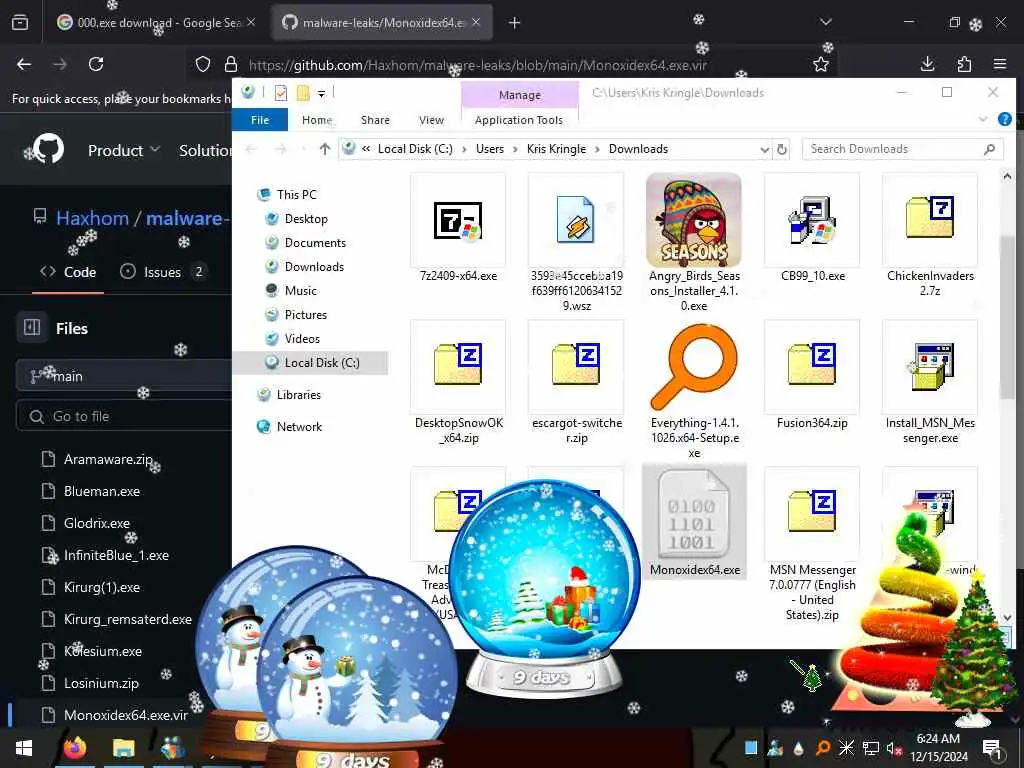Viewport: 1024px width, 768px height.
Task: Click the breadcrumb chevron after Local Disk
Action: [x=464, y=150]
